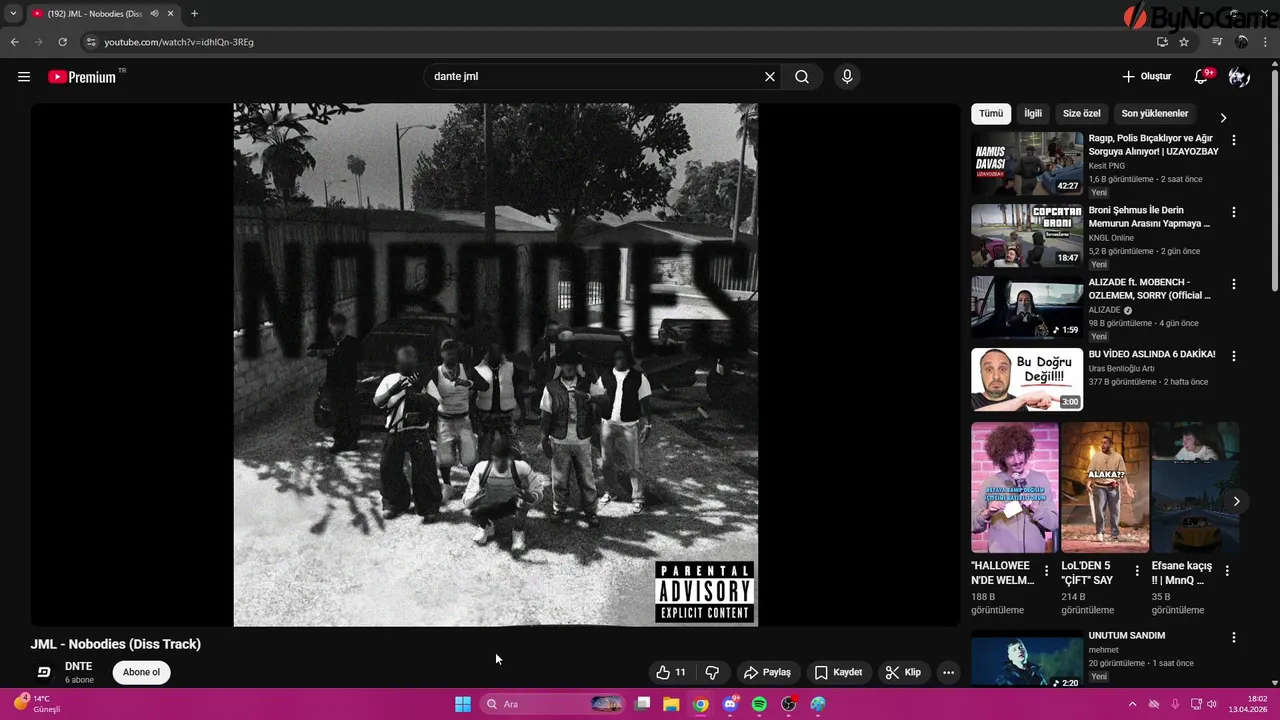1280x720 pixels.
Task: Open a new browser tab
Action: pyautogui.click(x=194, y=14)
